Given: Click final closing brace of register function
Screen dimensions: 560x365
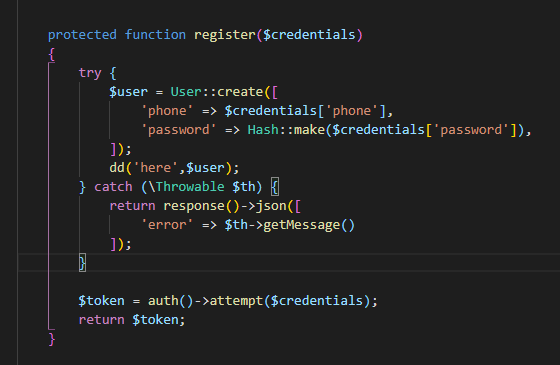Looking at the screenshot, I should coord(52,339).
